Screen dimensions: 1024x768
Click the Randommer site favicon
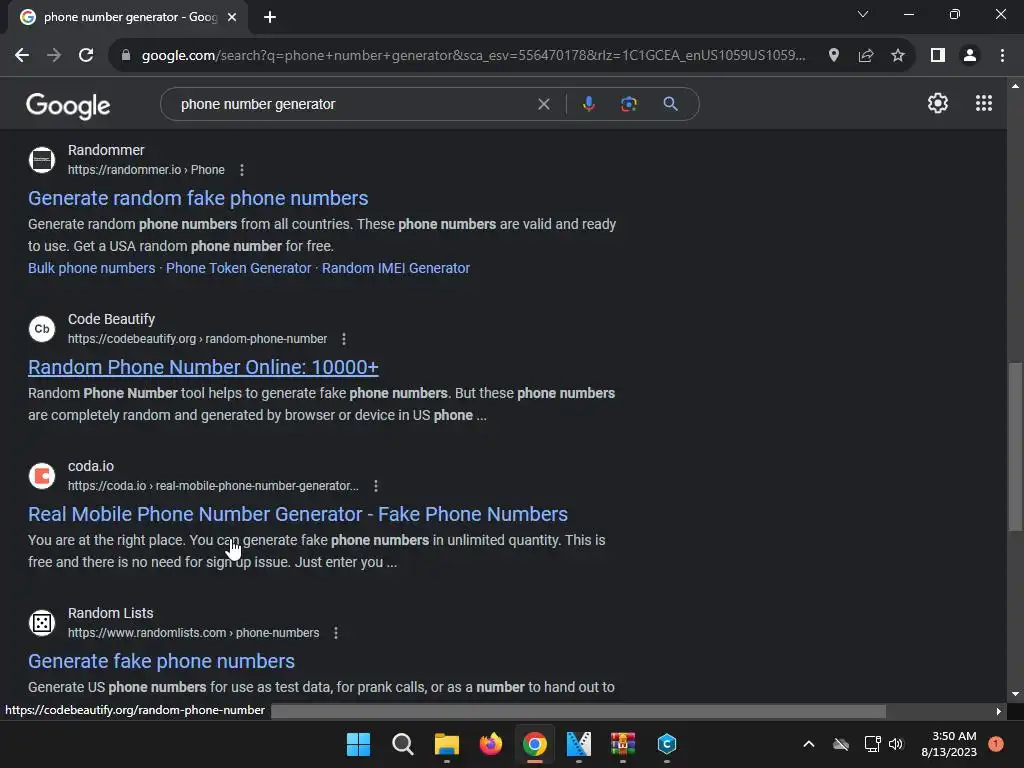[x=42, y=160]
